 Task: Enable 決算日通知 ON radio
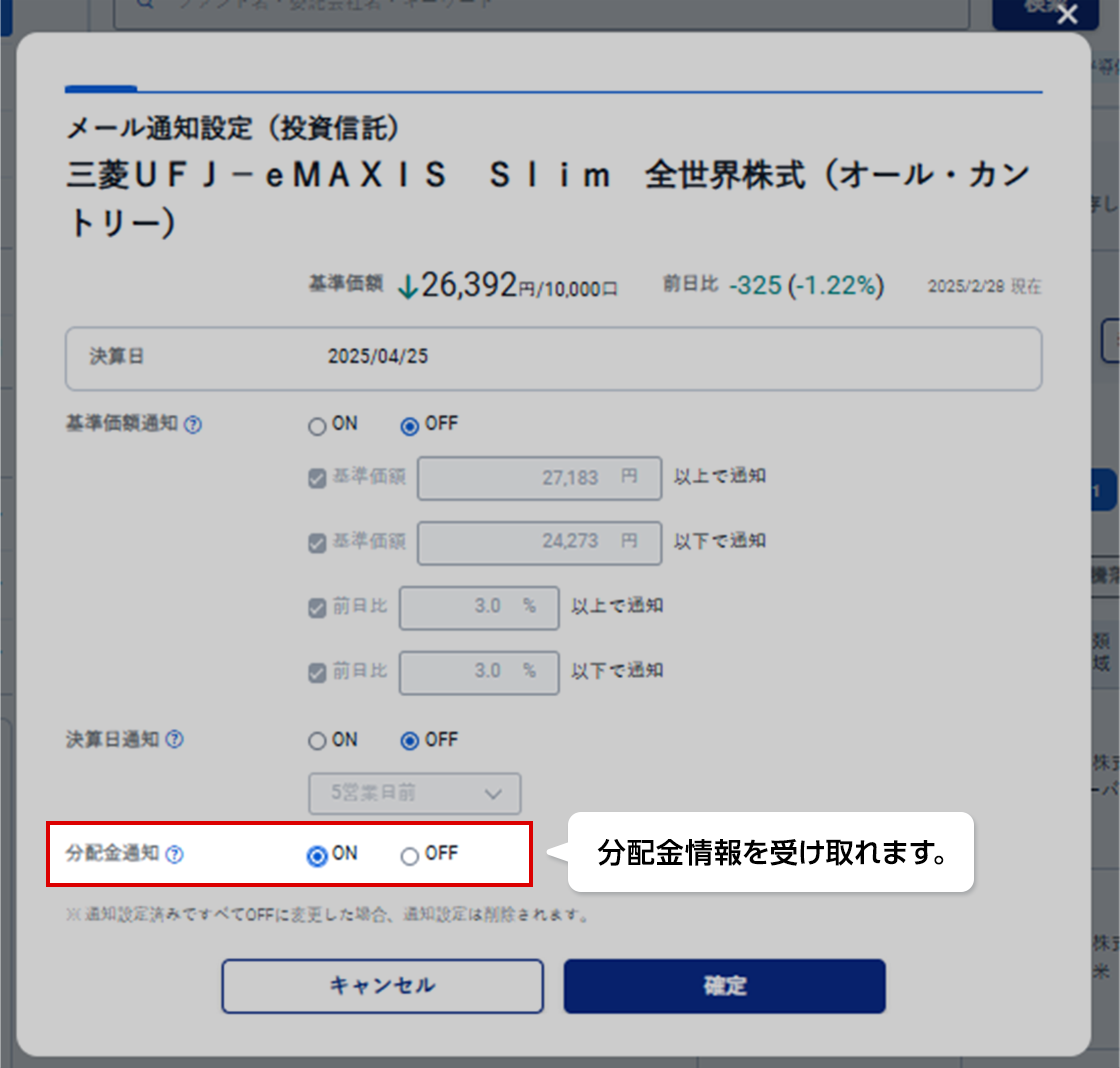[x=316, y=741]
